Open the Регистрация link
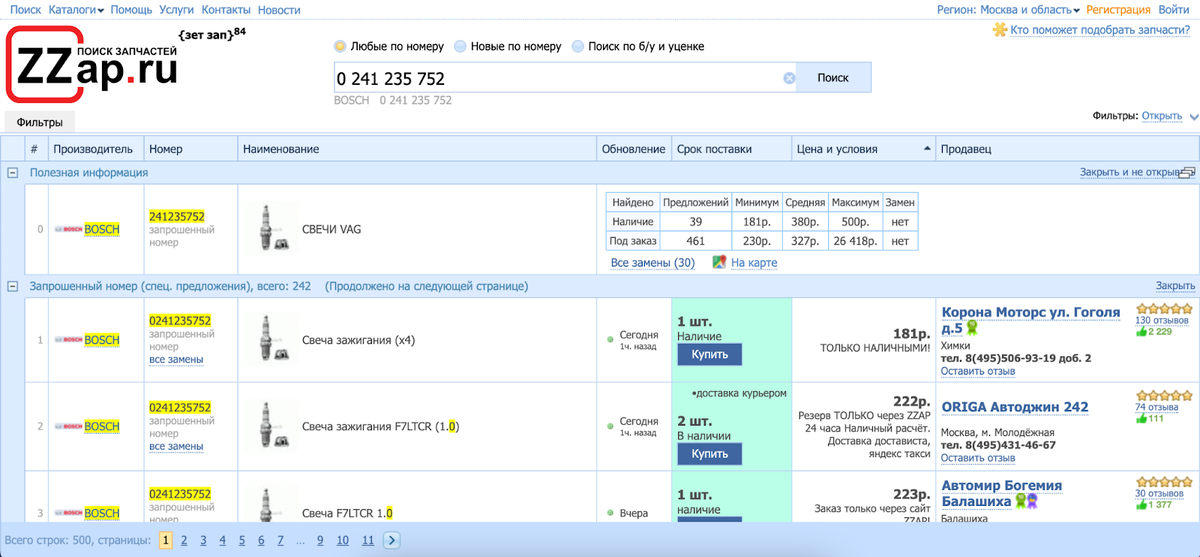The height and width of the screenshot is (557, 1200). [1118, 9]
